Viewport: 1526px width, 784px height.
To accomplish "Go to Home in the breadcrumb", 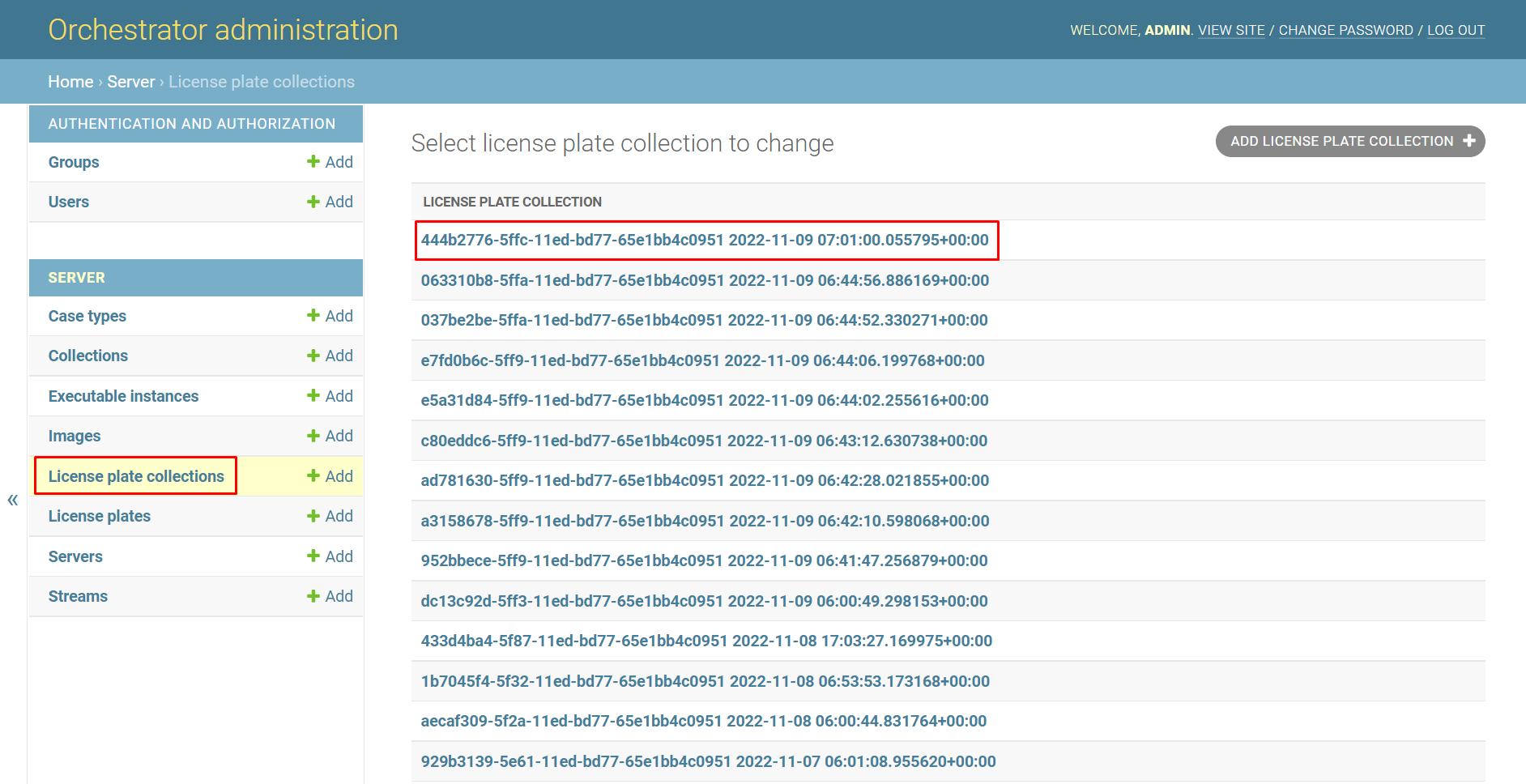I will tap(70, 82).
